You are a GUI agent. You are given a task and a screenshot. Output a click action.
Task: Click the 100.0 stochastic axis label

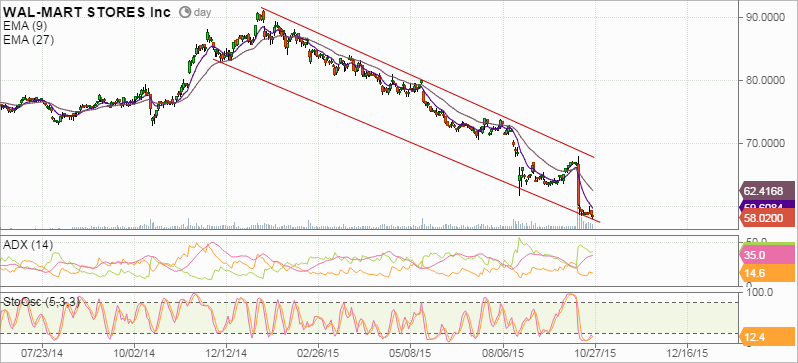click(759, 292)
